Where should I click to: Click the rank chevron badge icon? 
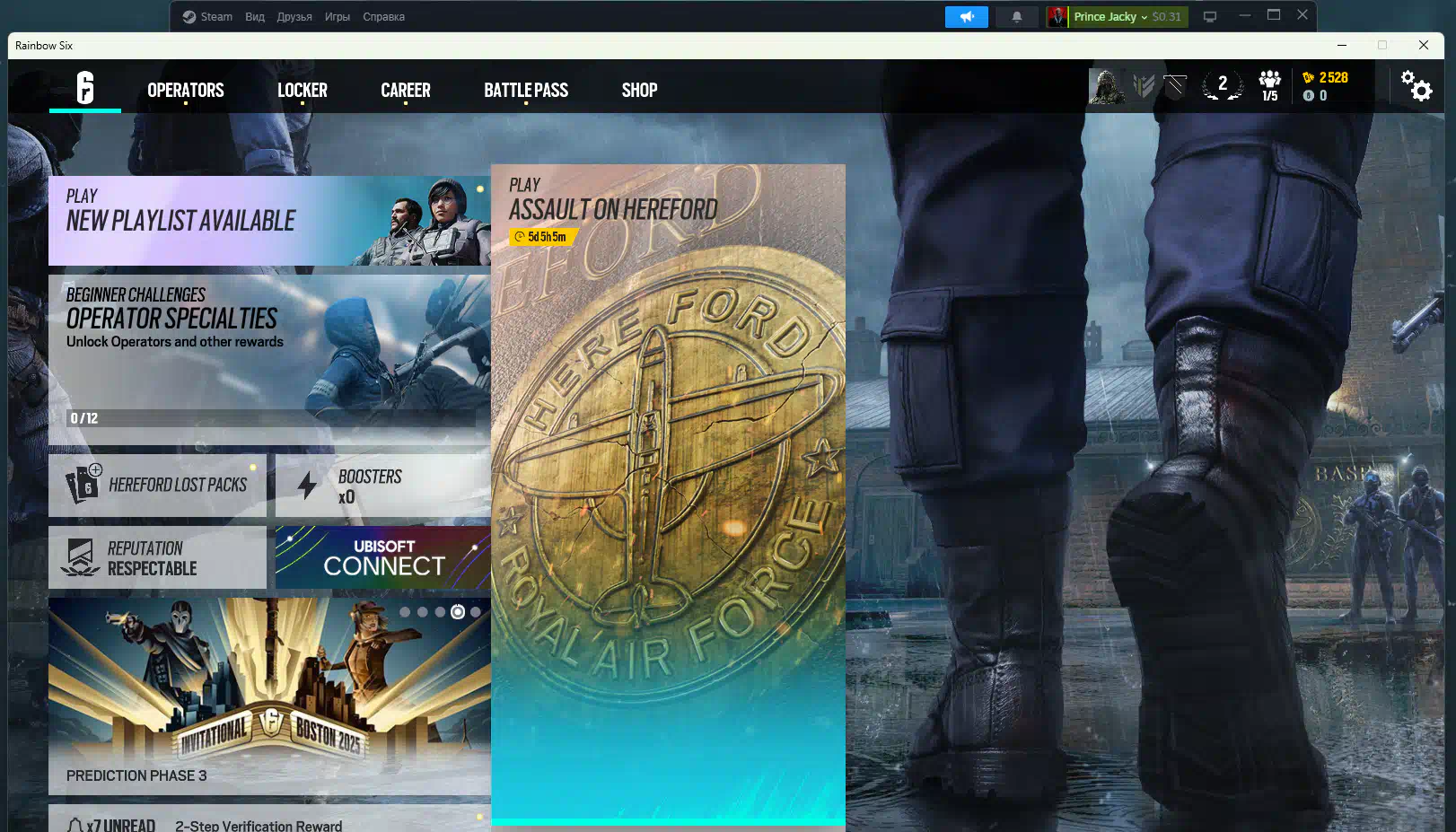coord(1144,86)
